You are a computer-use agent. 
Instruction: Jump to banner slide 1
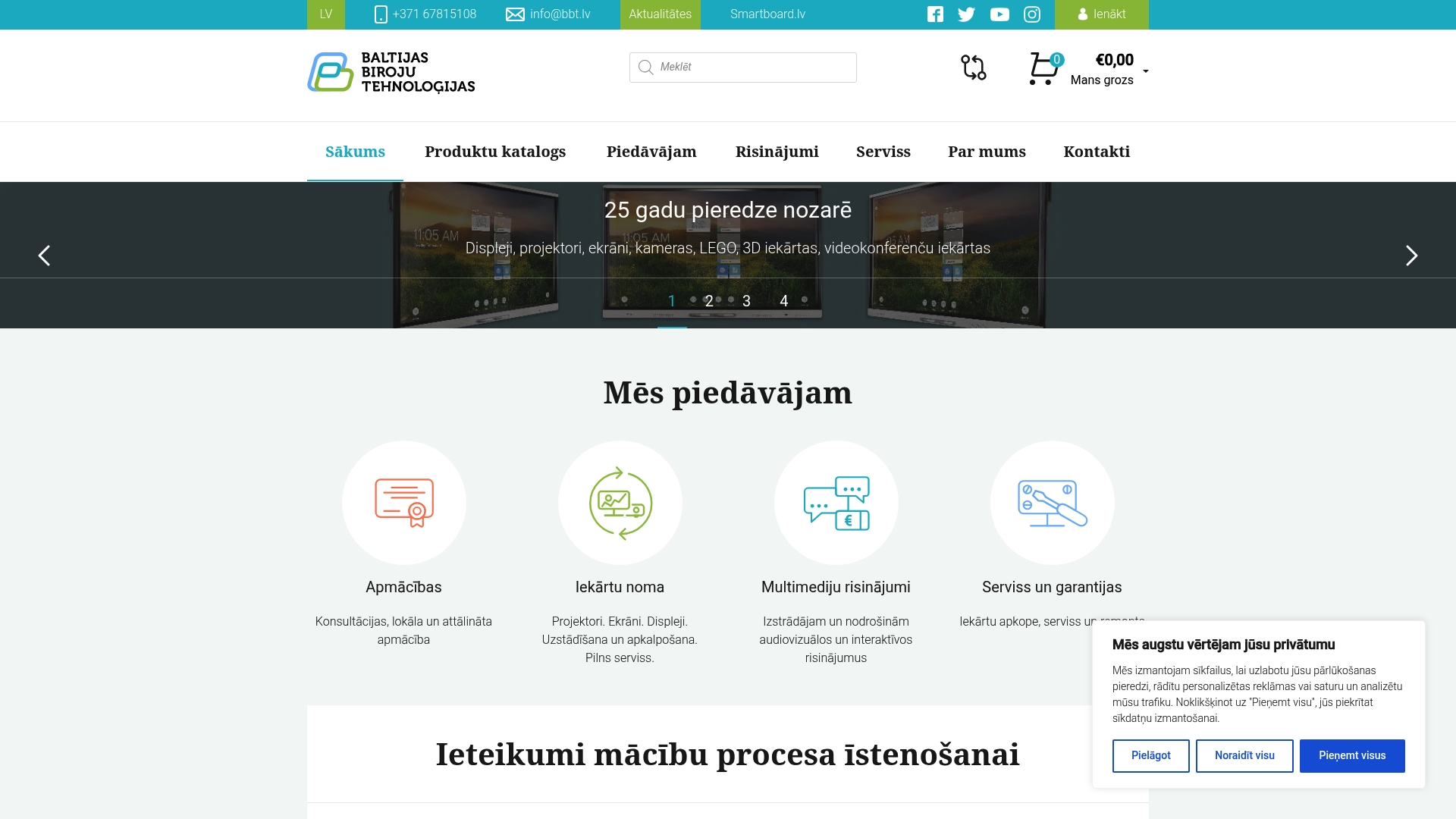(x=672, y=301)
